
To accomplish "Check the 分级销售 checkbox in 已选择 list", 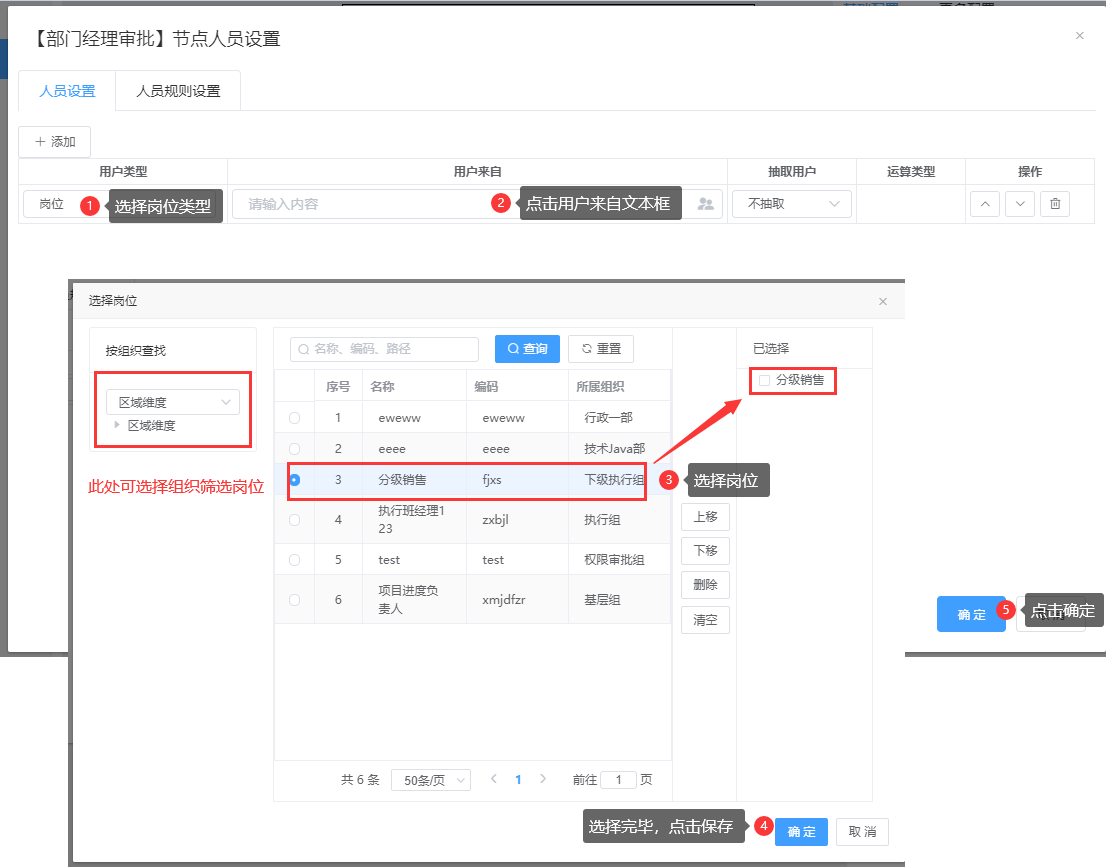I will click(765, 380).
